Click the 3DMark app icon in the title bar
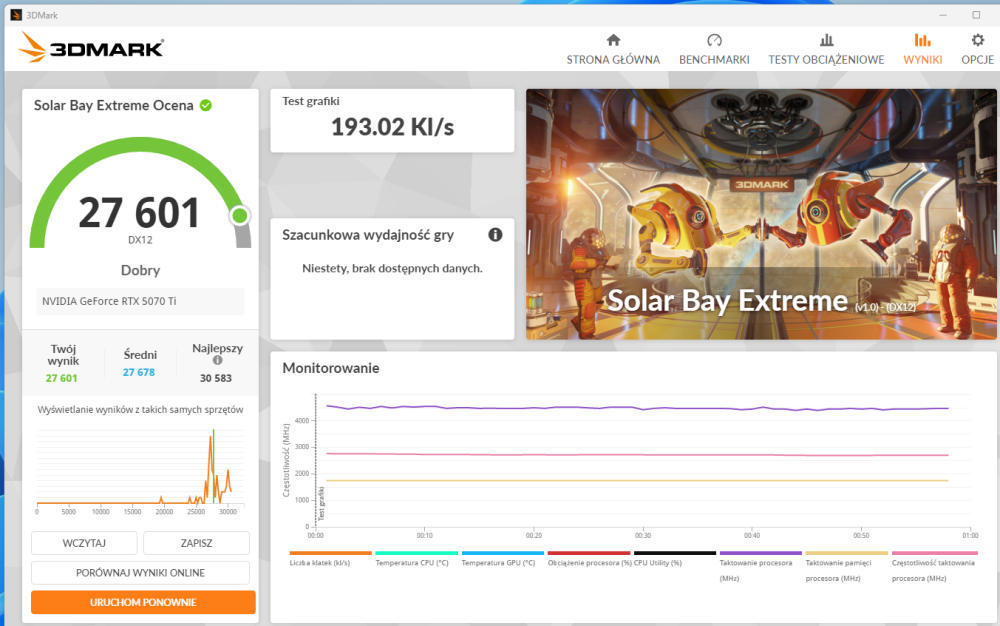The image size is (1000, 626). tap(16, 15)
